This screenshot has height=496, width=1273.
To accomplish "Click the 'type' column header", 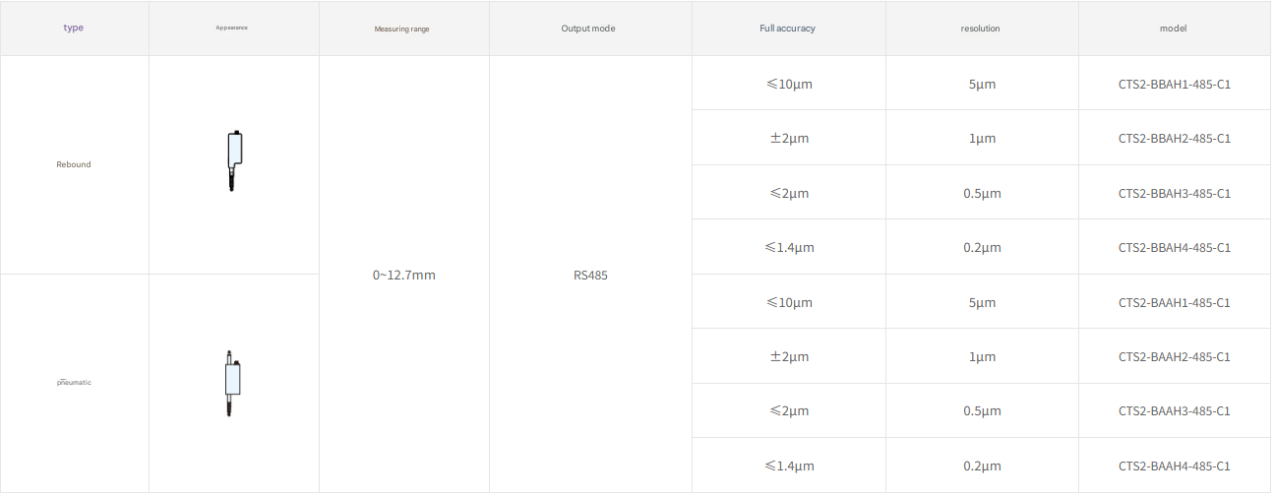I will click(74, 28).
